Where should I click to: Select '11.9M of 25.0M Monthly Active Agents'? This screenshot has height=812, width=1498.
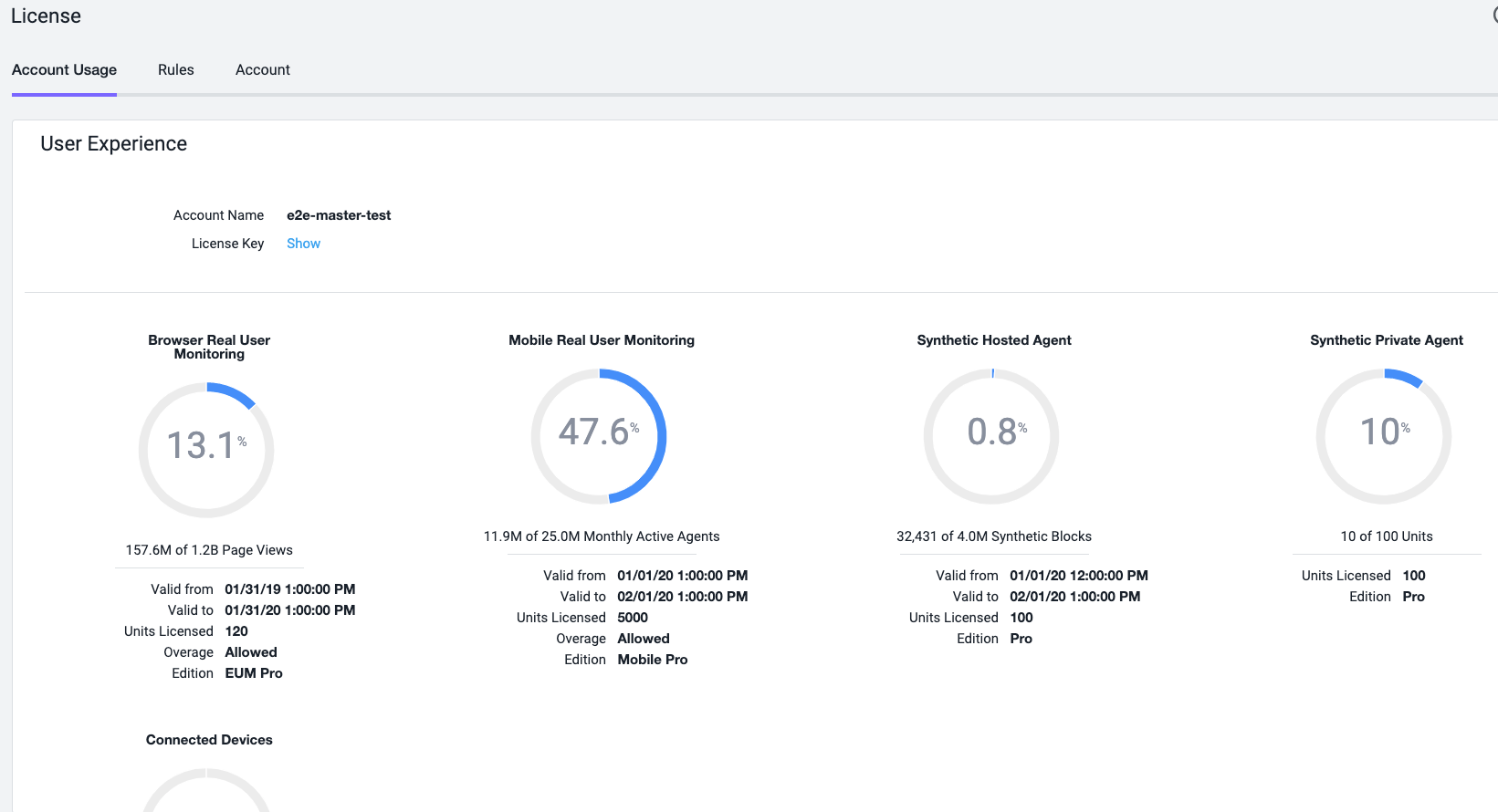(x=602, y=536)
